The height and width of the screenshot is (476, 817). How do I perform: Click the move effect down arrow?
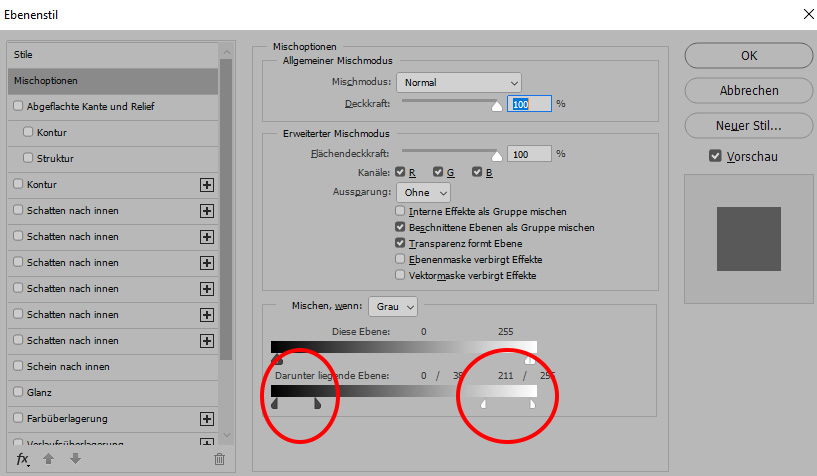74,459
